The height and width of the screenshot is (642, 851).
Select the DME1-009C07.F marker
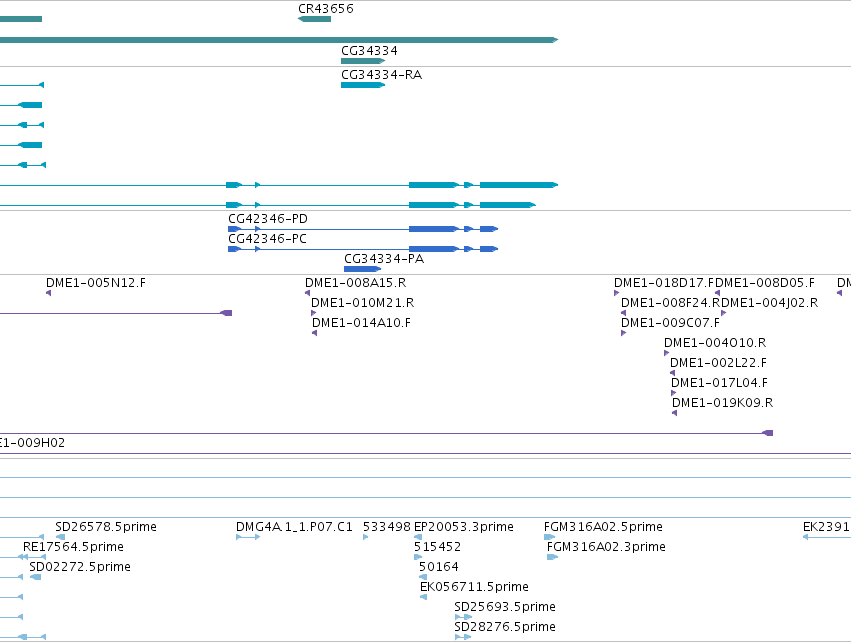point(624,333)
